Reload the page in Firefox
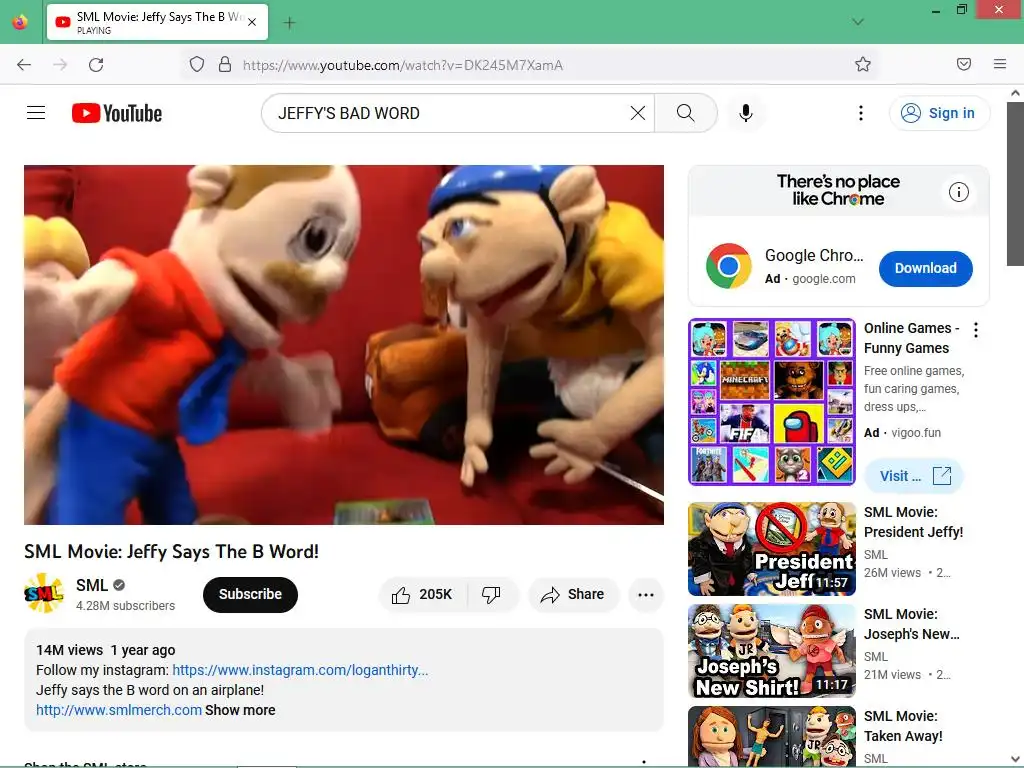1024x768 pixels. (96, 65)
